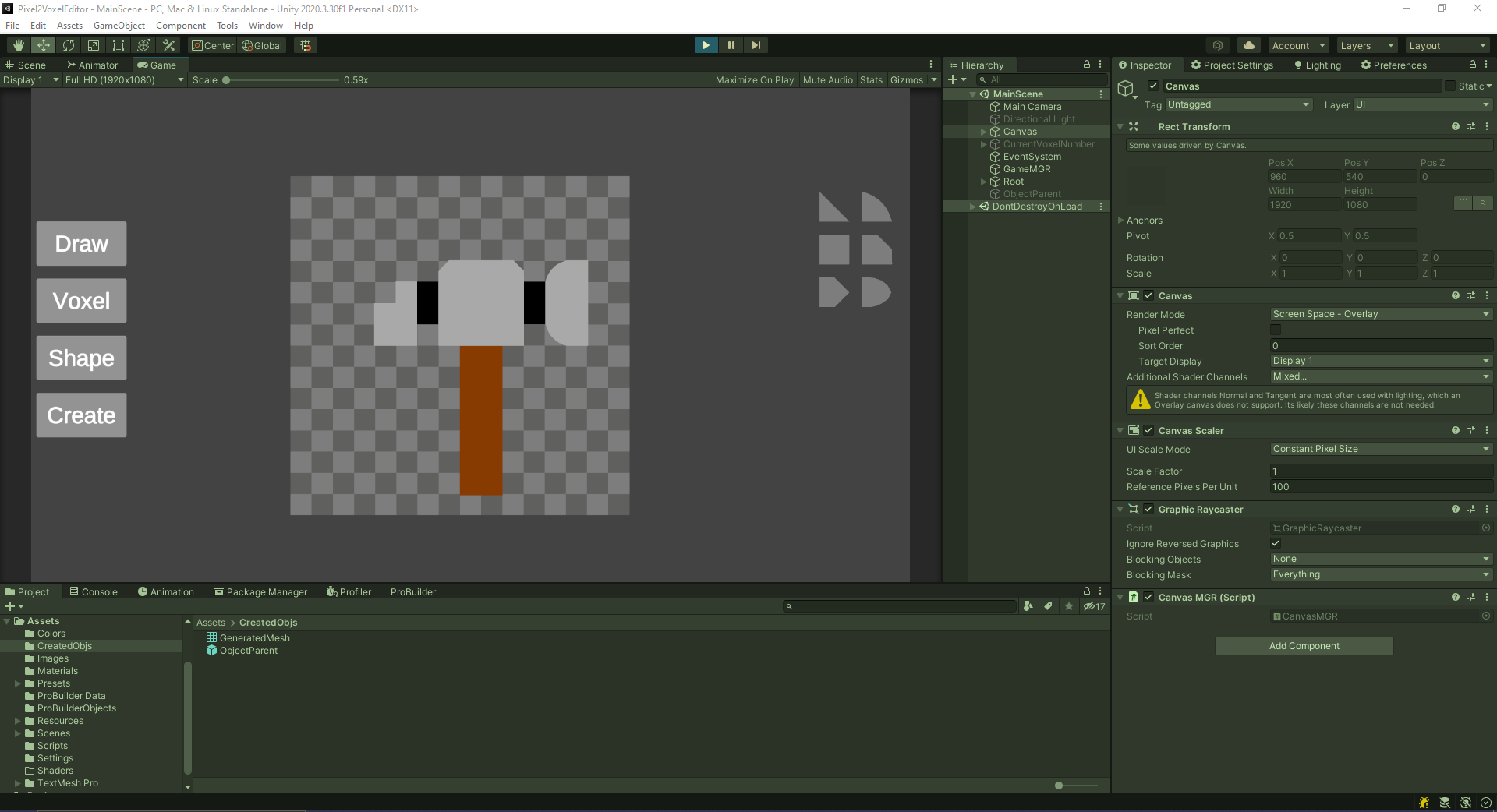Uncheck Ignore Reversed Graphics
Viewport: 1497px width, 812px height.
coord(1276,543)
